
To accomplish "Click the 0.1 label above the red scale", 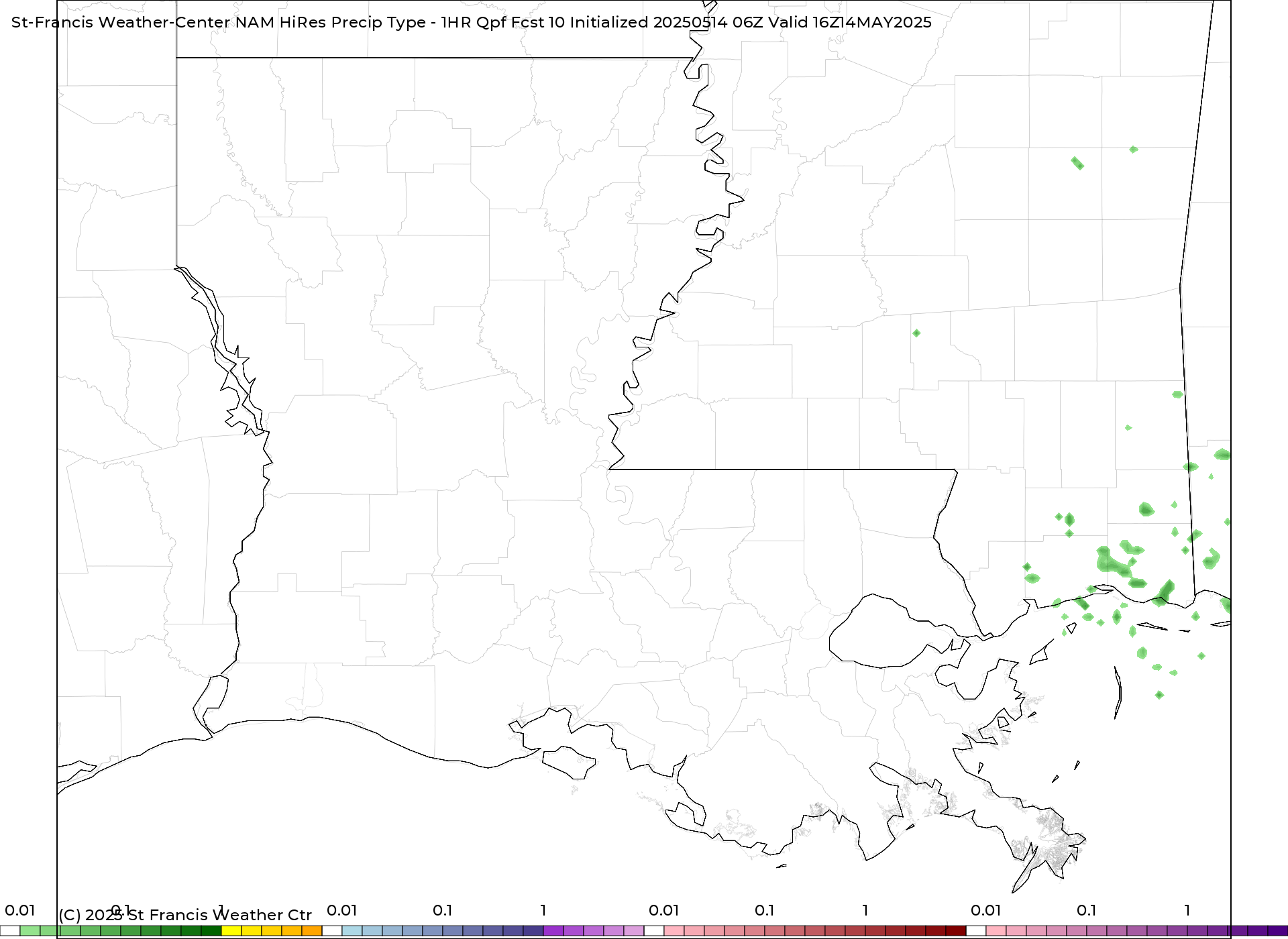I will [x=764, y=910].
